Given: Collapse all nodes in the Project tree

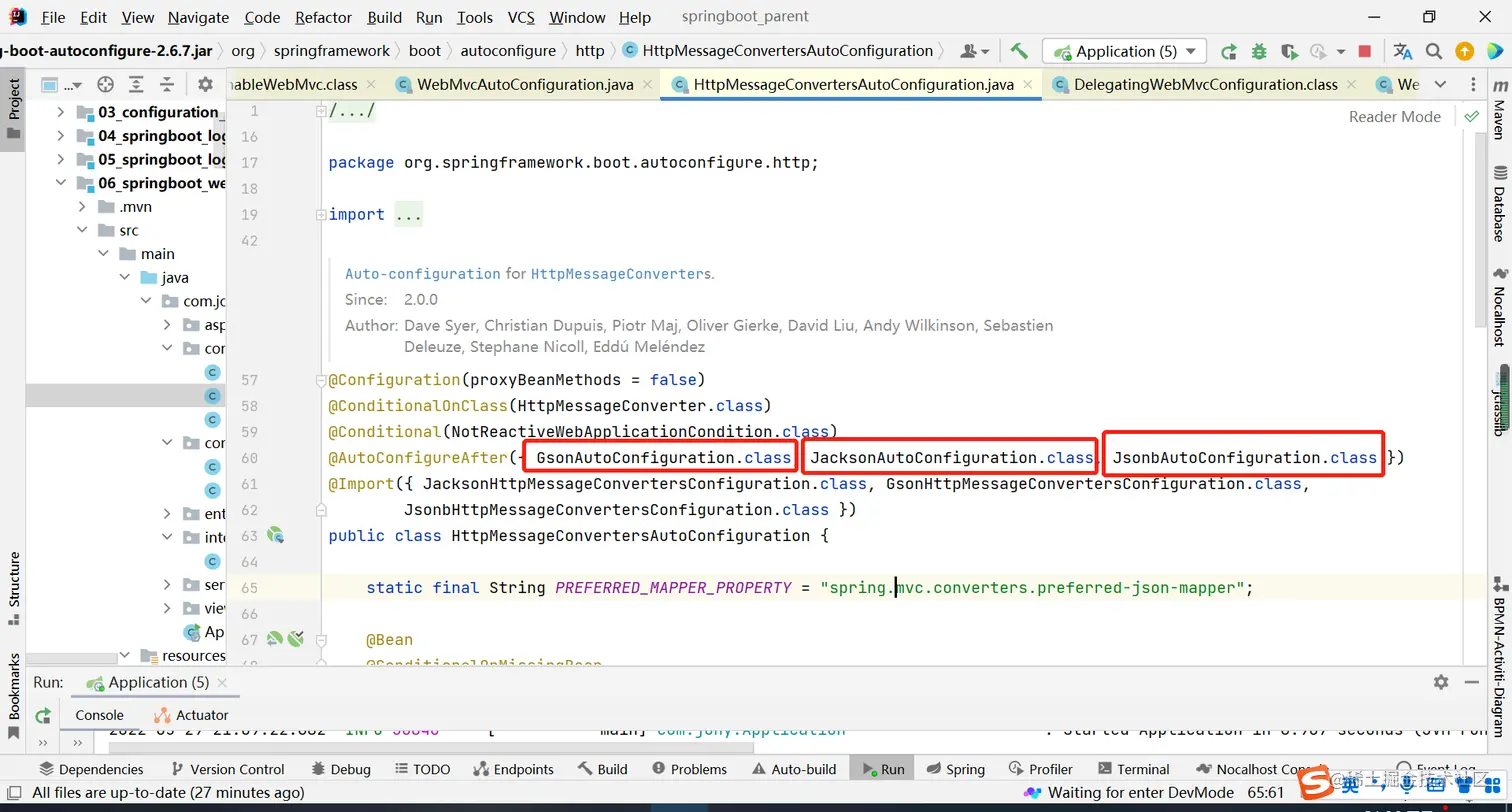Looking at the screenshot, I should click(166, 85).
